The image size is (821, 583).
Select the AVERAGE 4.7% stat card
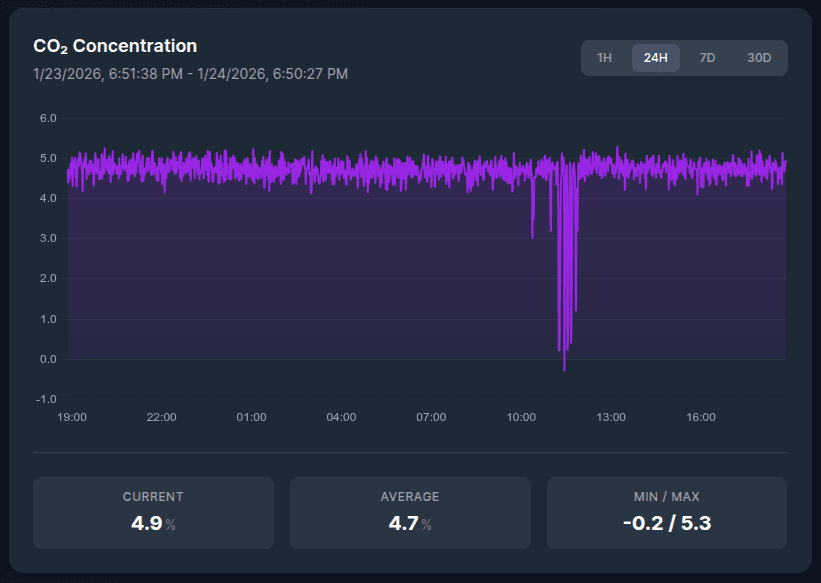410,510
